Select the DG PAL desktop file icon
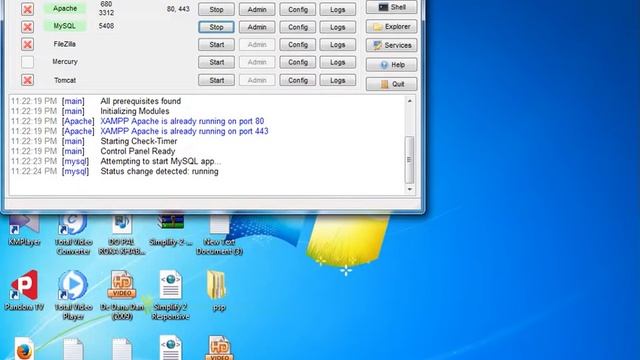Viewport: 640px width, 360px height. [122, 235]
